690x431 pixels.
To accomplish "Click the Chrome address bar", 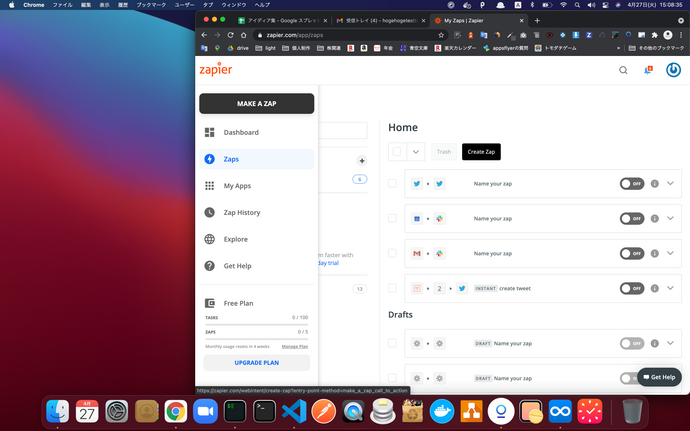I will (350, 35).
